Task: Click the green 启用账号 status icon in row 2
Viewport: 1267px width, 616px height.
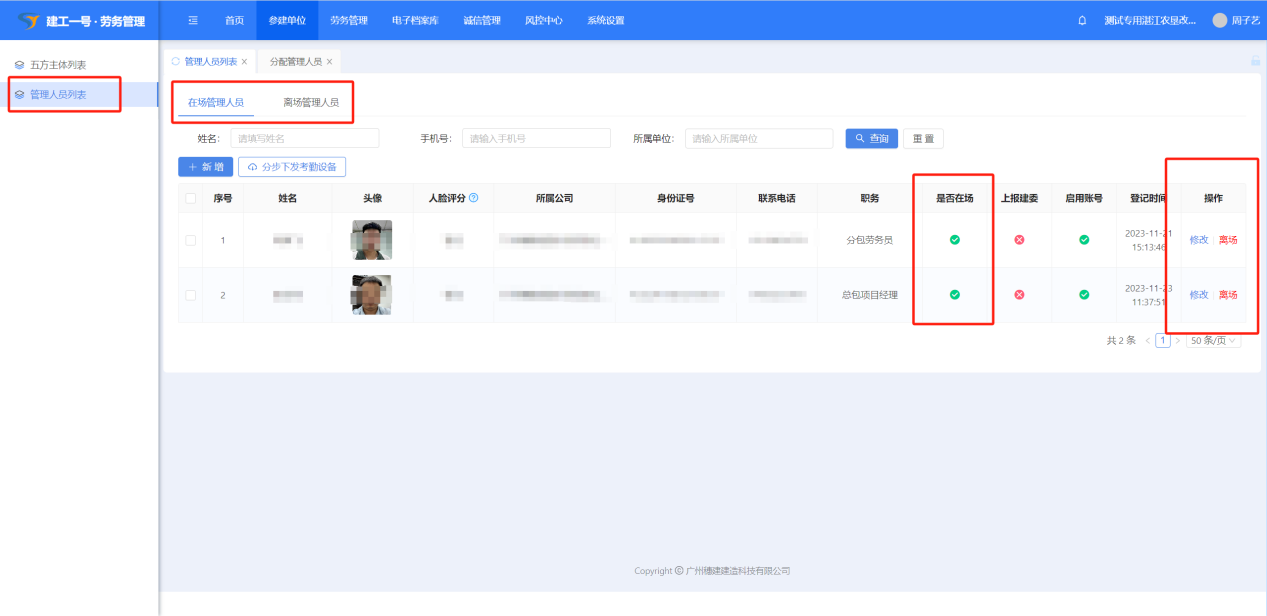Action: [1084, 295]
